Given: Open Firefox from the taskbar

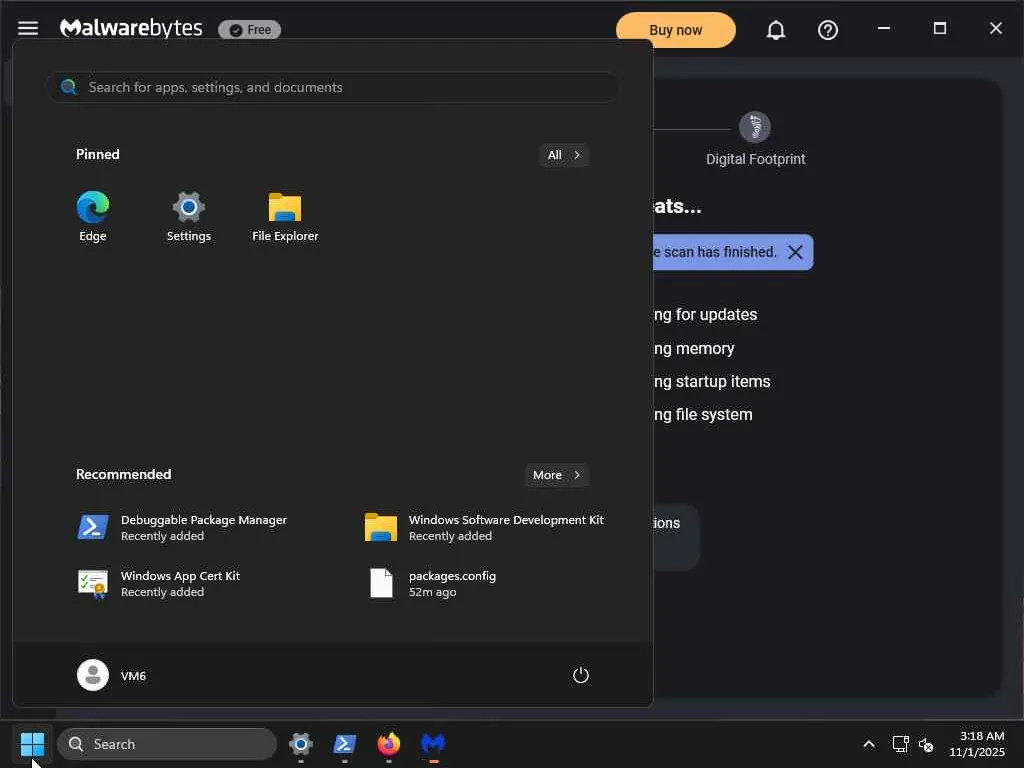Looking at the screenshot, I should [x=389, y=744].
